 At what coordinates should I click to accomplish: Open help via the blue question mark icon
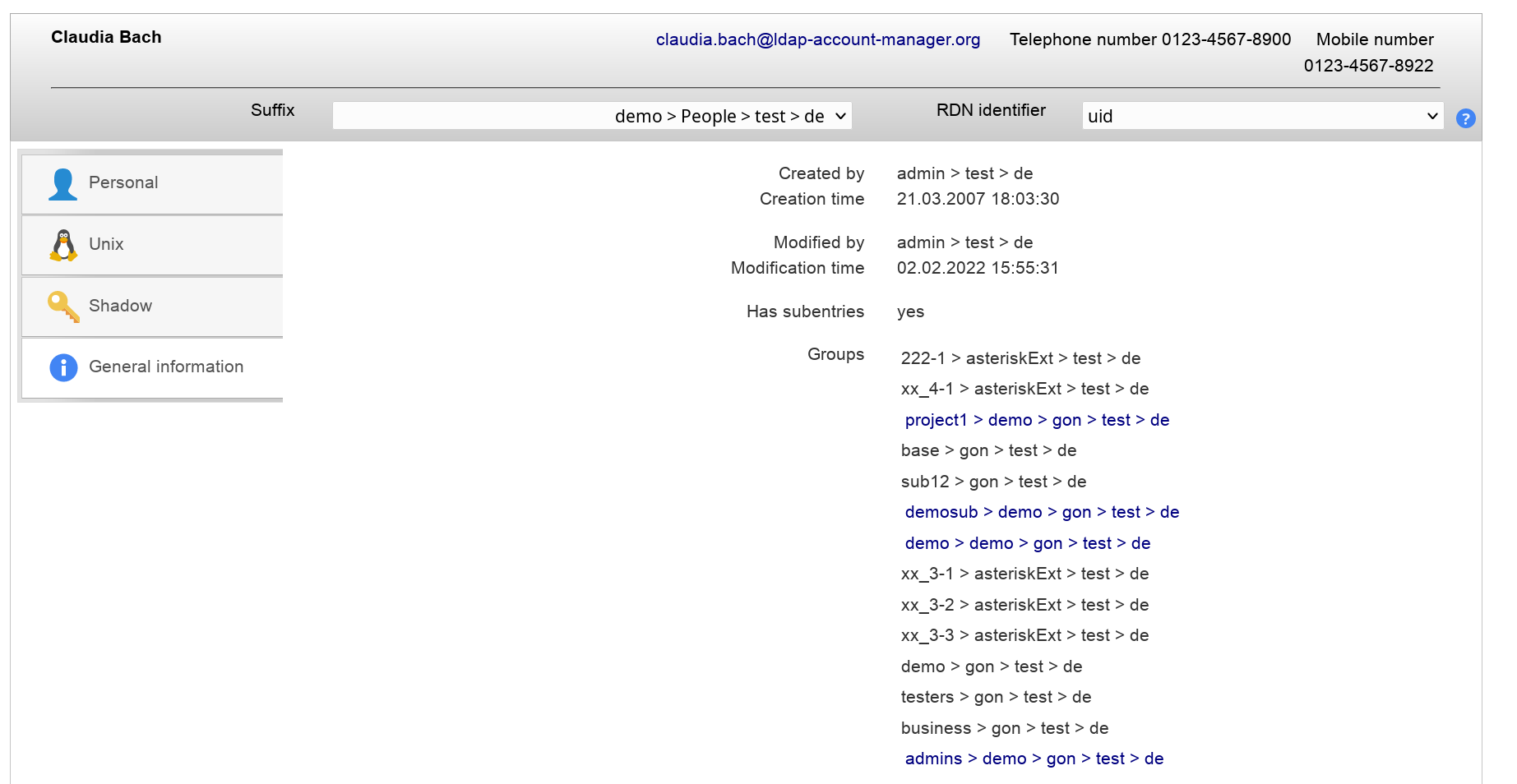(1465, 118)
